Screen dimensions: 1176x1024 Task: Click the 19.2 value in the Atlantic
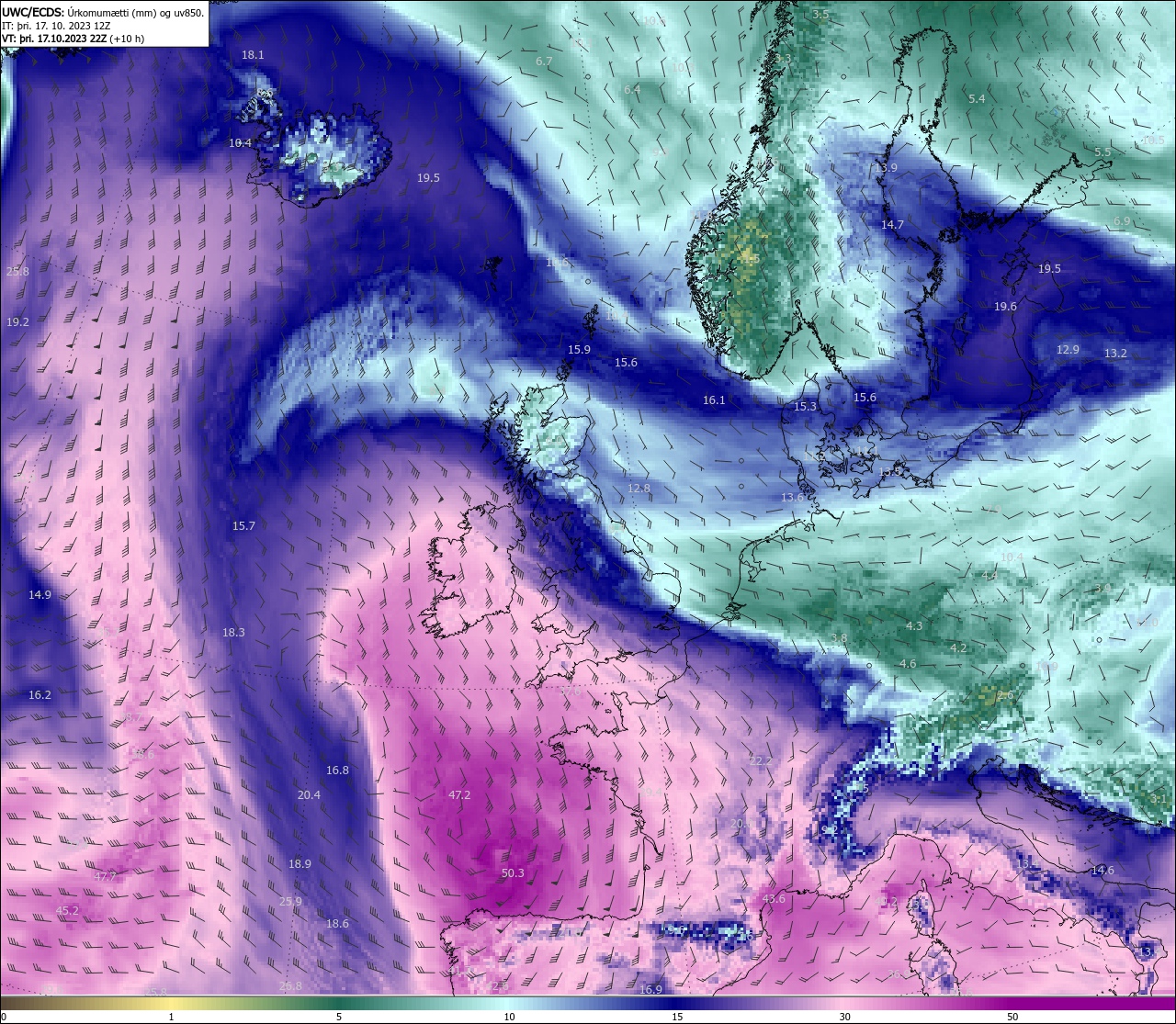coord(17,322)
